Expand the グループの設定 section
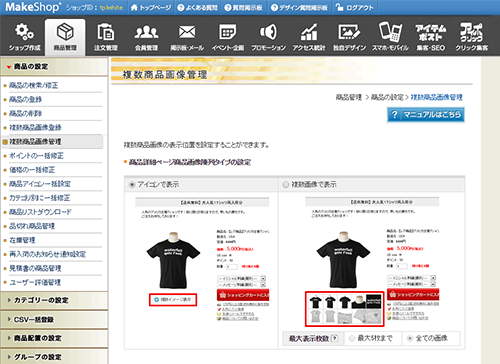This screenshot has width=500, height=364. coord(54,357)
